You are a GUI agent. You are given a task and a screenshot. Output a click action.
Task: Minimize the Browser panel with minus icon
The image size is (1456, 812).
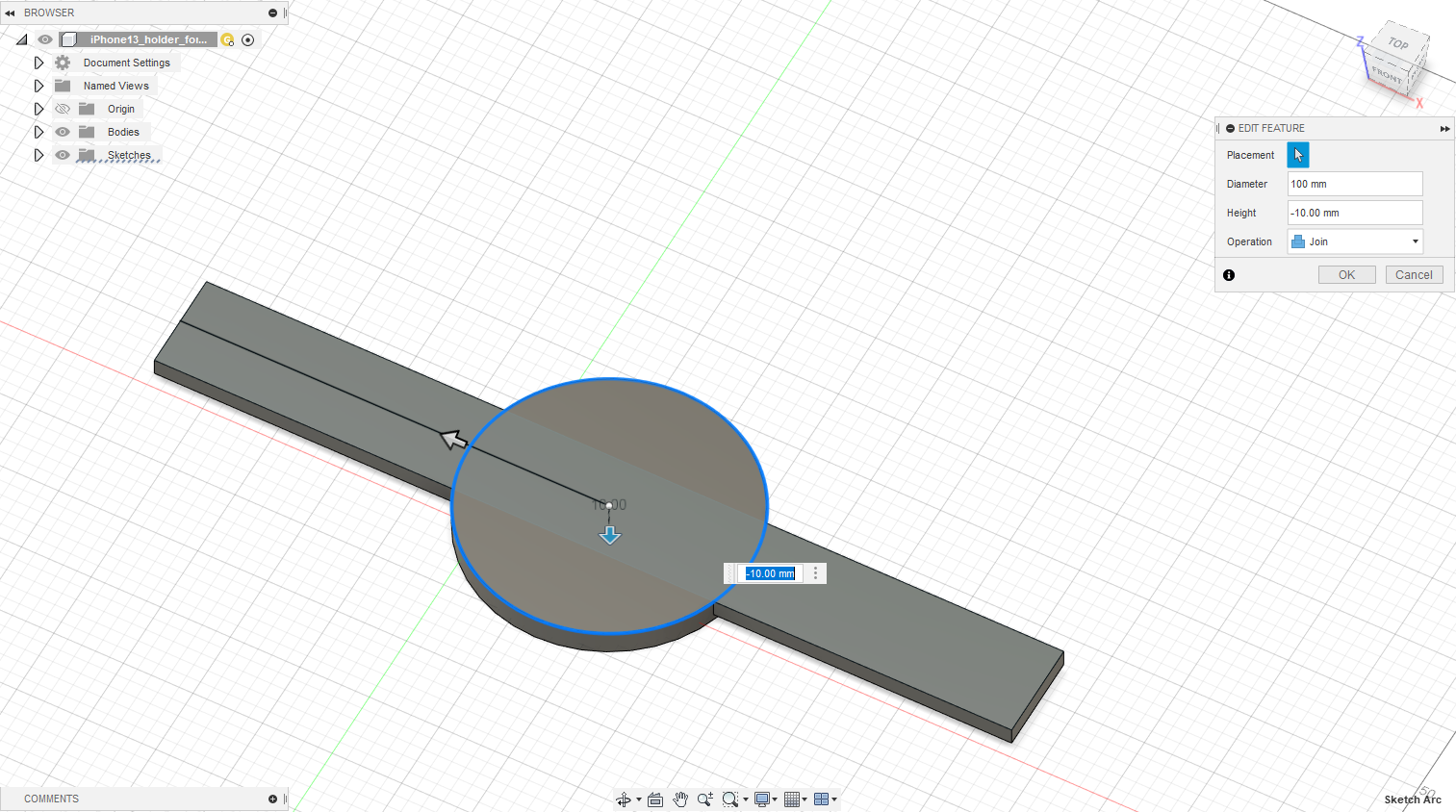(272, 13)
